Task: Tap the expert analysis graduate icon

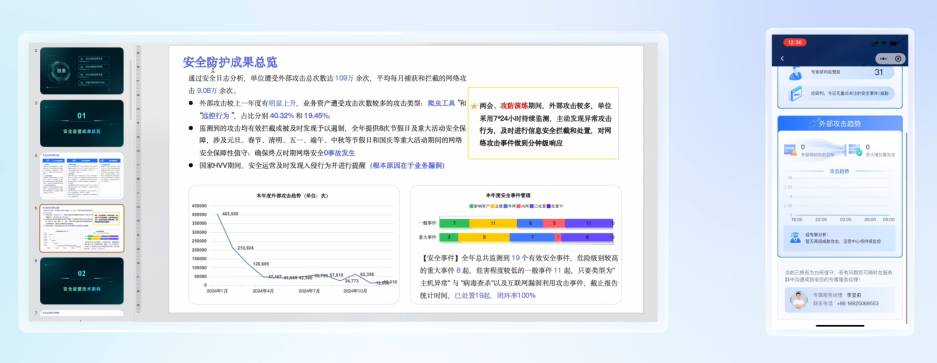Action: pyautogui.click(x=795, y=237)
